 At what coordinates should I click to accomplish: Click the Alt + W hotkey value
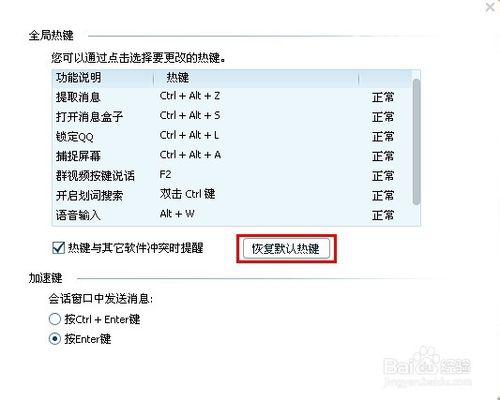tap(177, 214)
